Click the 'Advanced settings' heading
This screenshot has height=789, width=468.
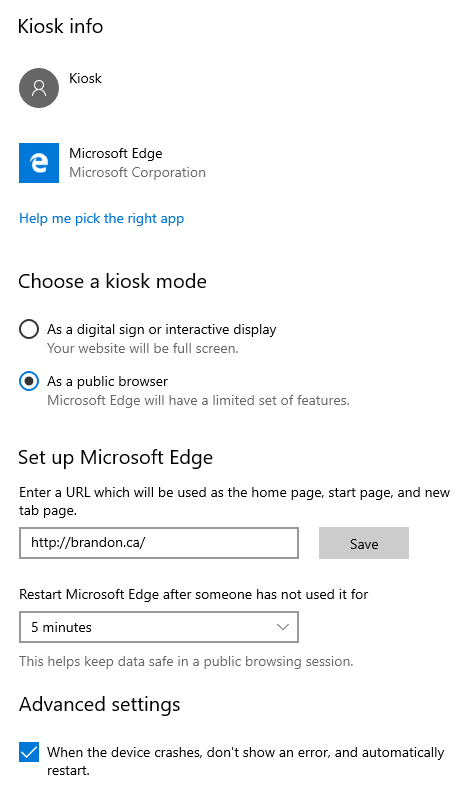tap(100, 704)
